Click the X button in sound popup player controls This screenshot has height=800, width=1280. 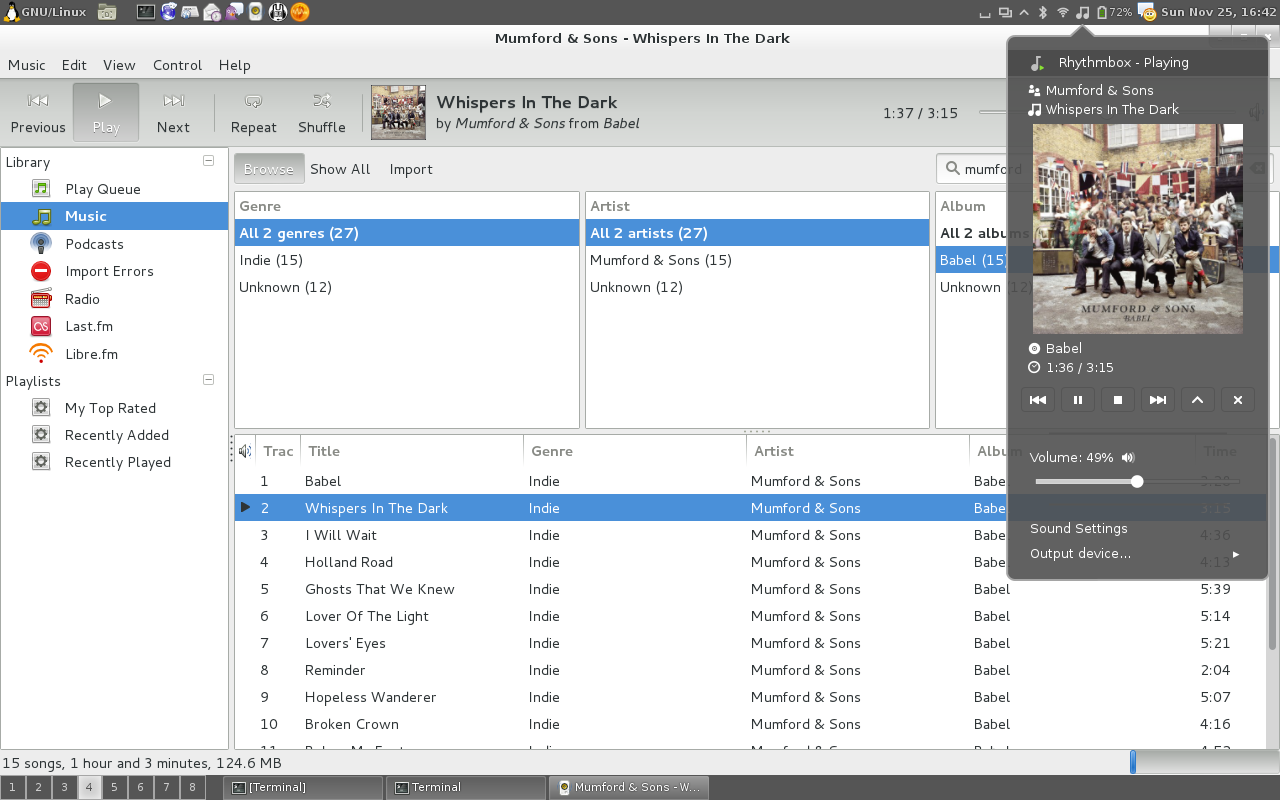(1238, 400)
